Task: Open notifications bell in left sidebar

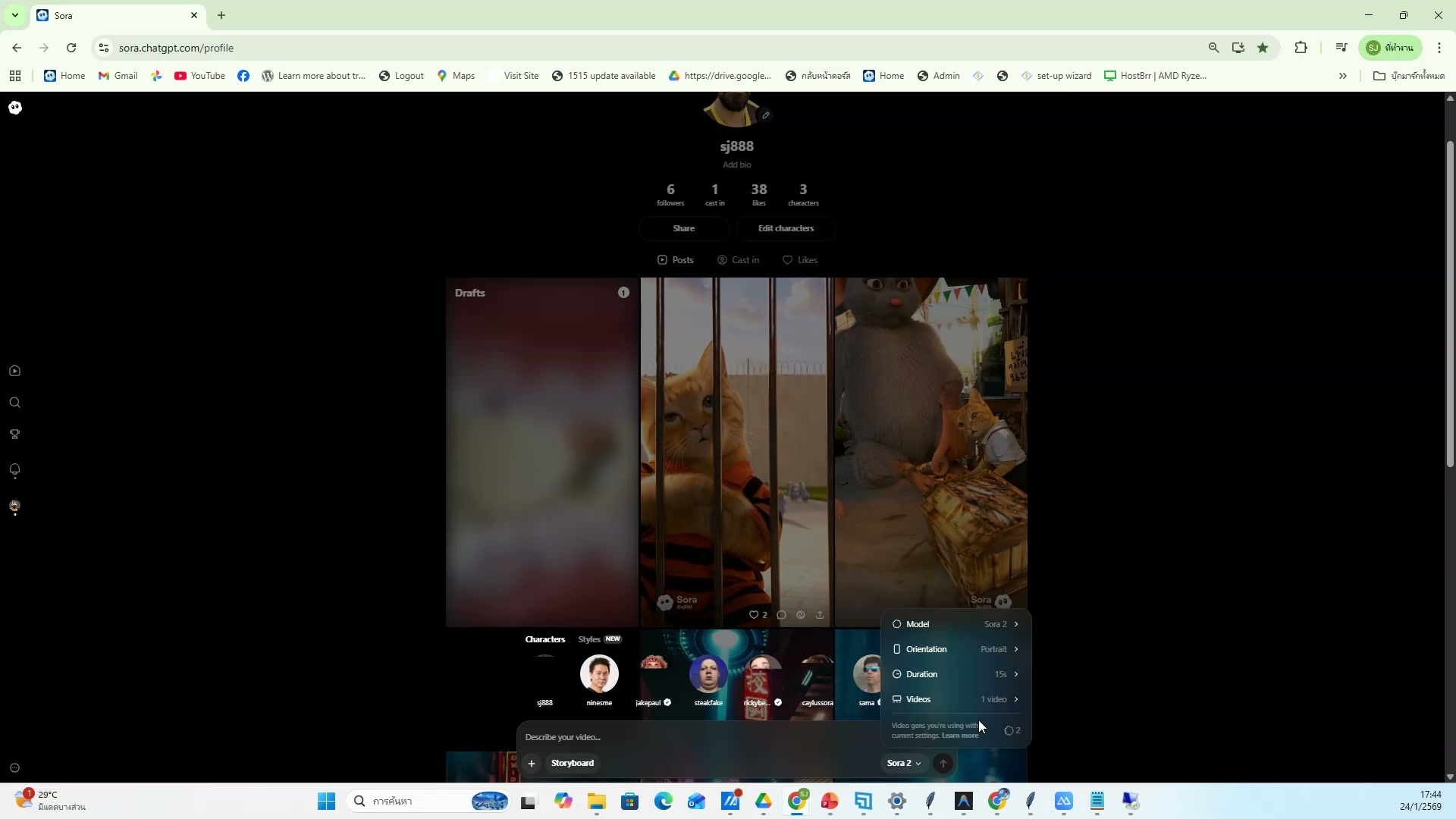Action: coord(14,470)
